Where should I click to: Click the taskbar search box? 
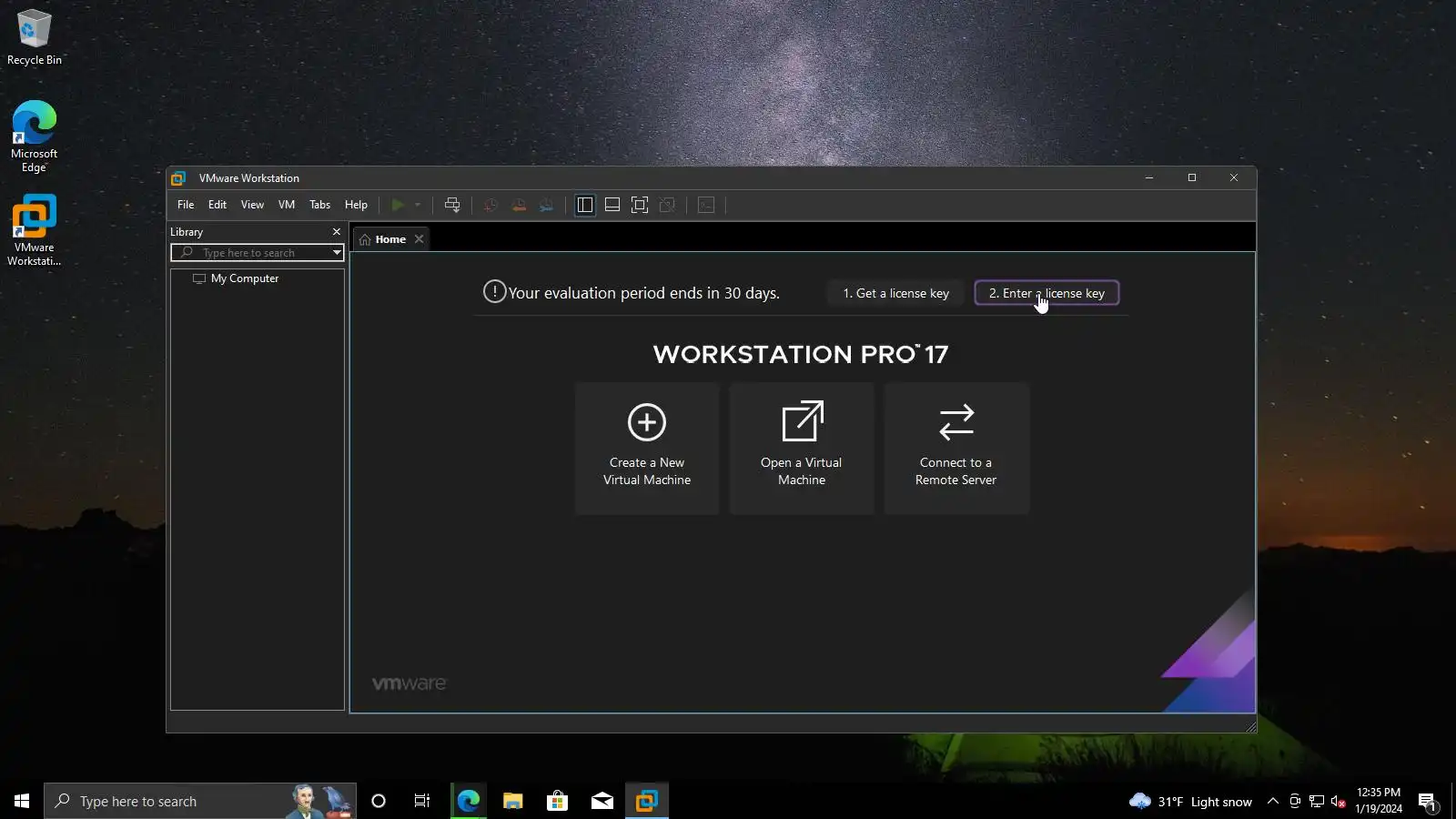point(200,801)
